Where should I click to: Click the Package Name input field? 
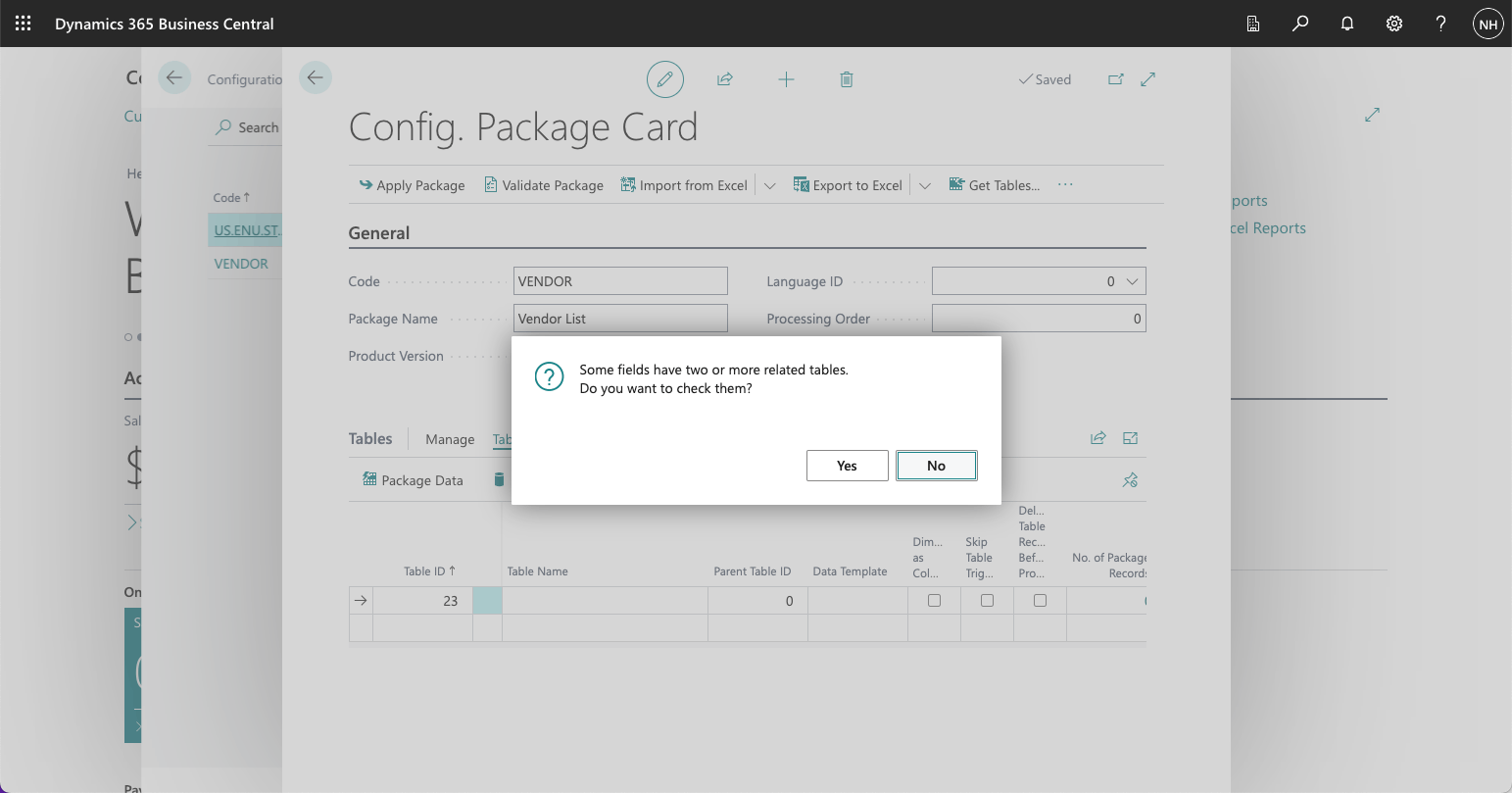[x=620, y=319]
